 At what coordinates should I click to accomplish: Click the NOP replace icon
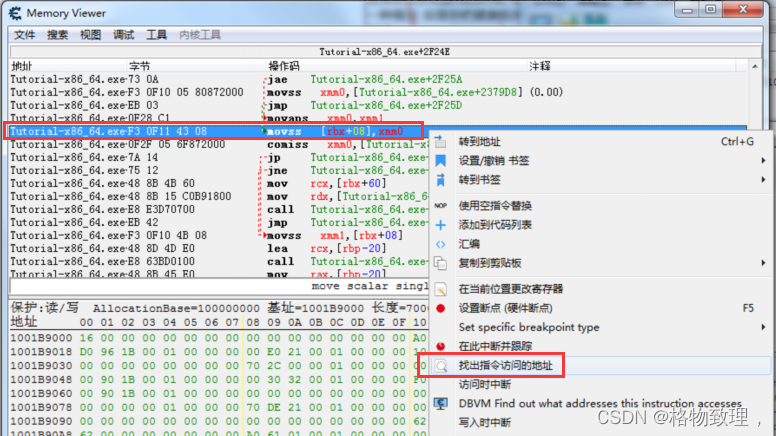click(440, 206)
